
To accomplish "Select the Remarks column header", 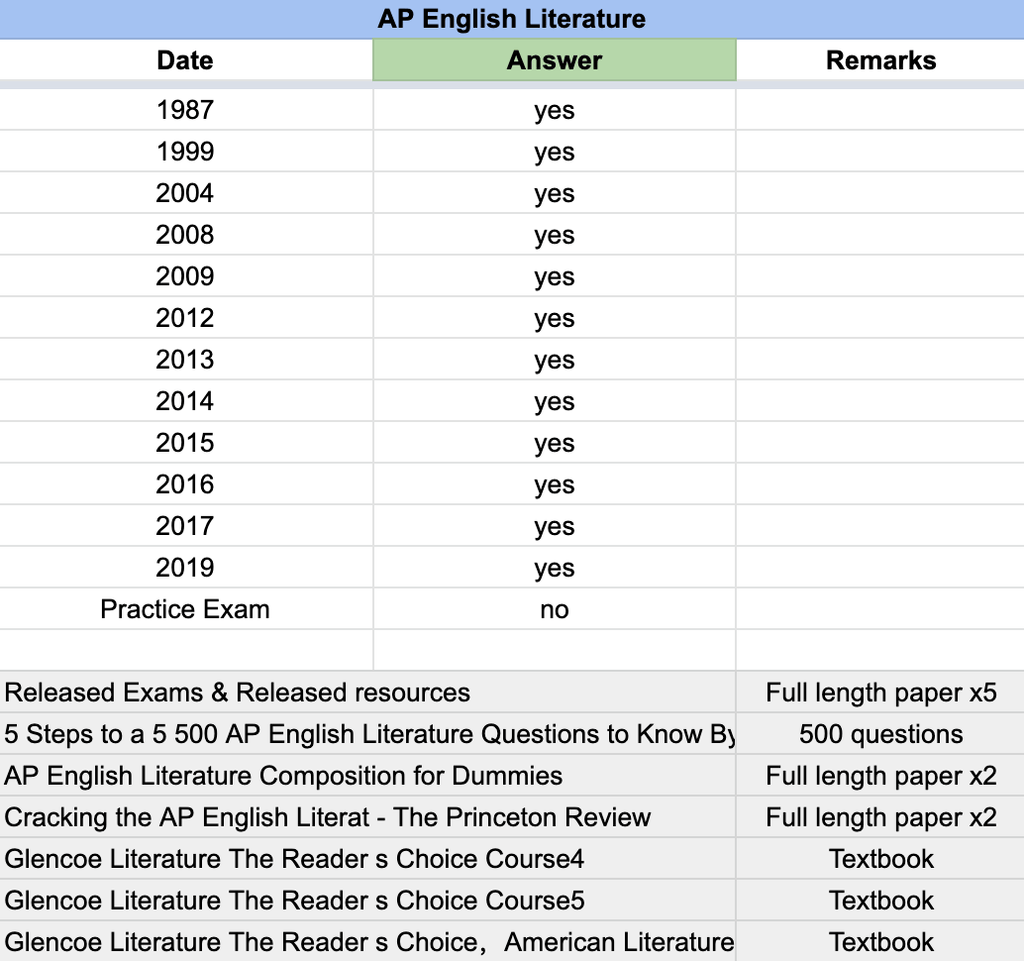I will (x=881, y=60).
